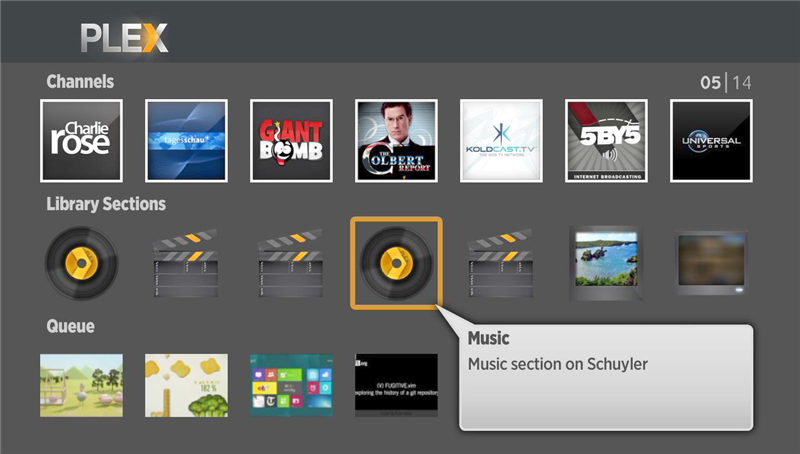
Task: Click the 05|14 item counter
Action: pos(726,83)
